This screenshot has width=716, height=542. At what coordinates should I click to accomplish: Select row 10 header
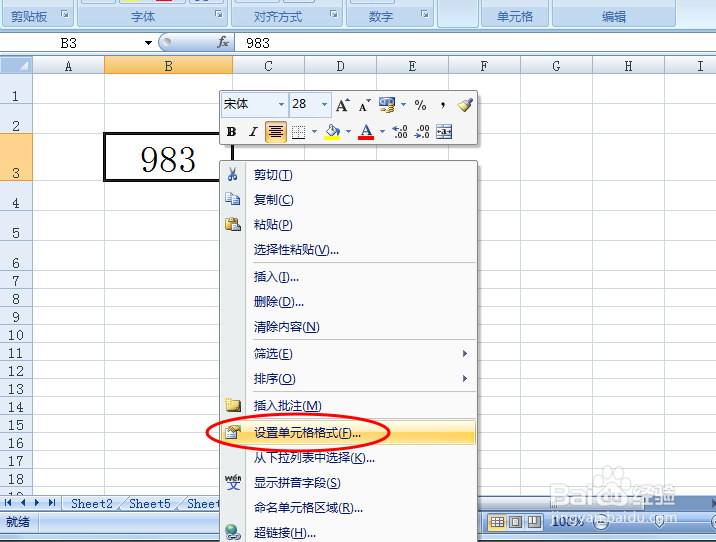pyautogui.click(x=16, y=335)
